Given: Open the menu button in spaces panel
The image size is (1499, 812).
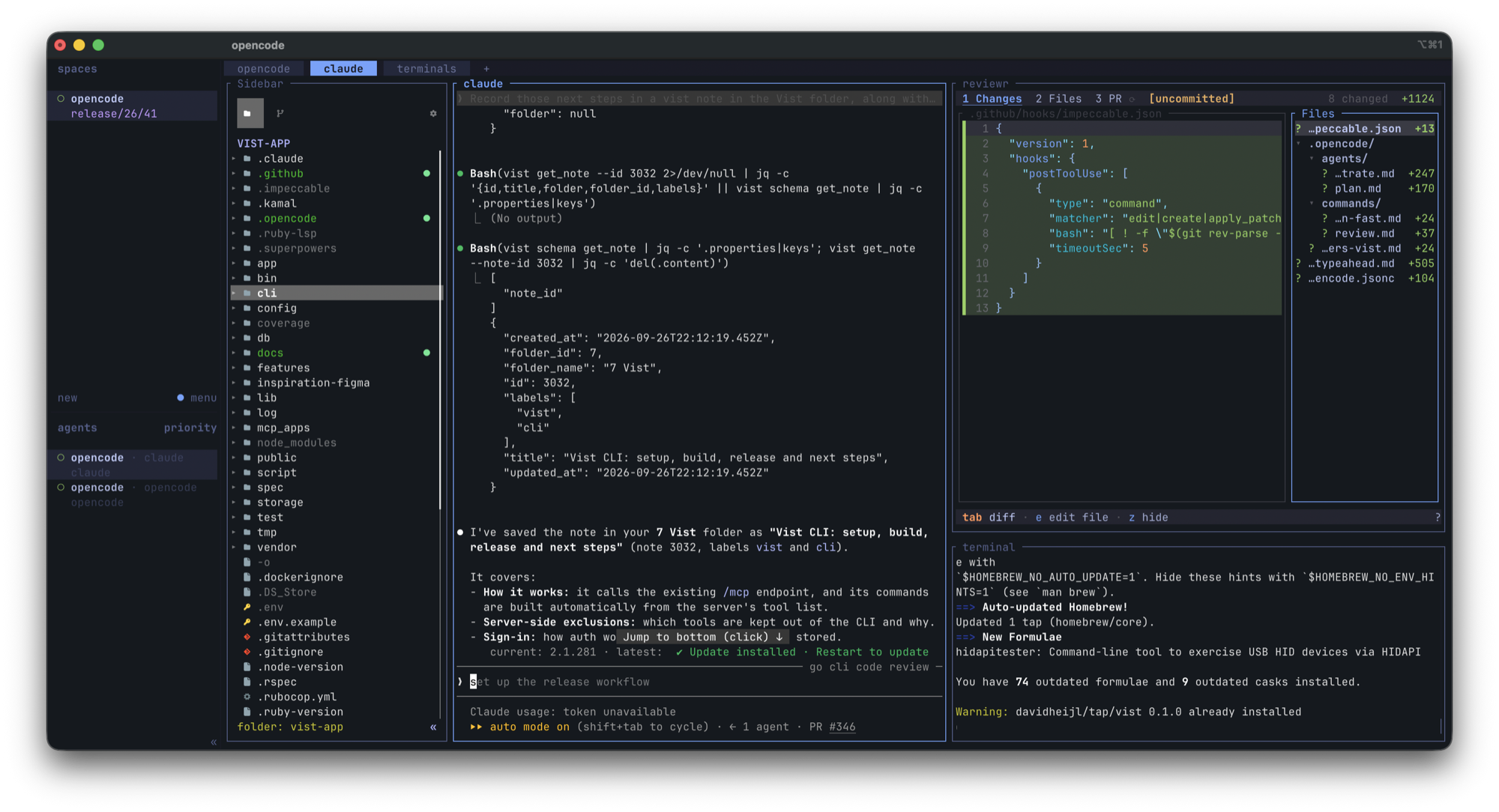Looking at the screenshot, I should [x=203, y=398].
